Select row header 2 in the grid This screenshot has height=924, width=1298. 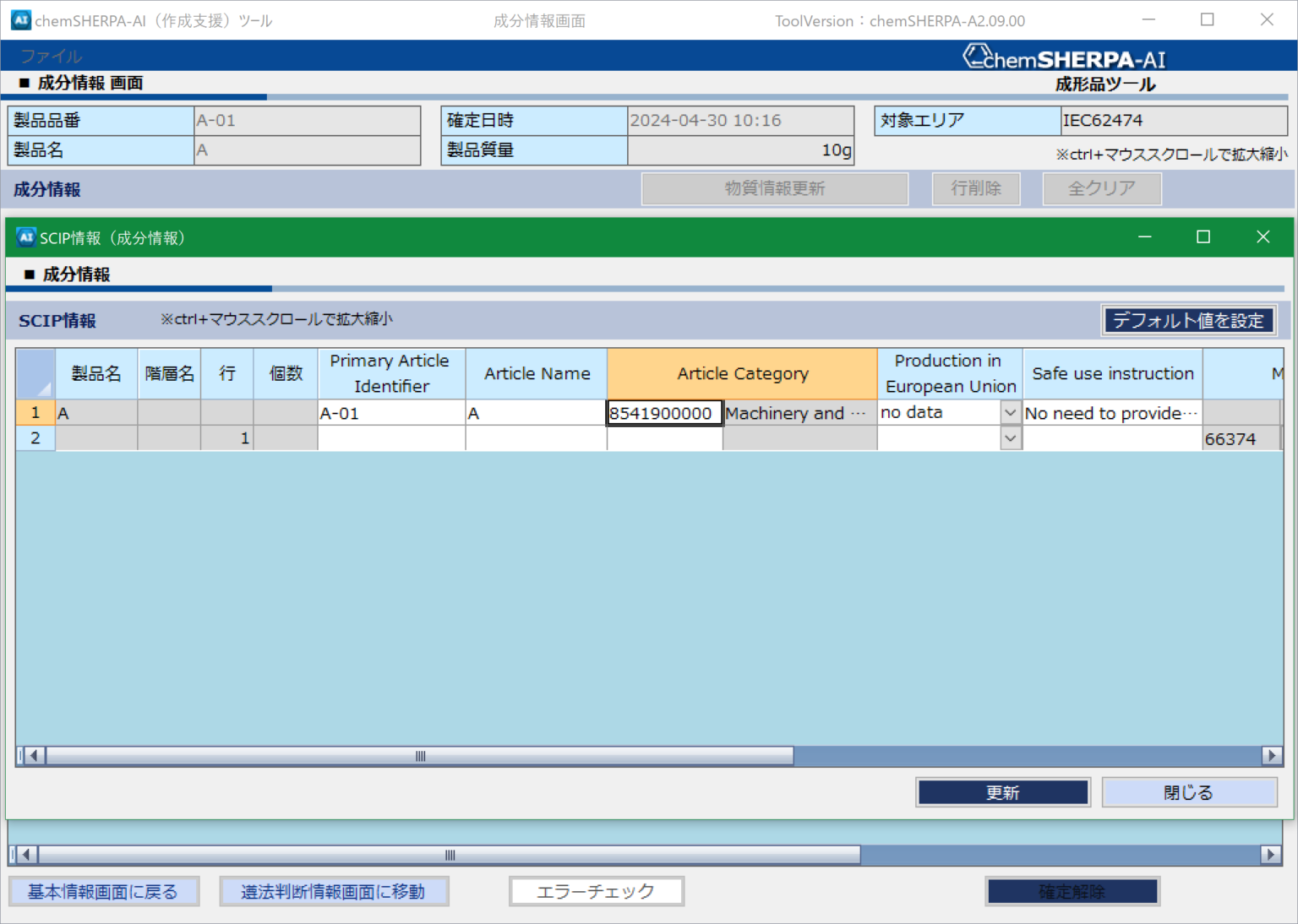pyautogui.click(x=35, y=438)
